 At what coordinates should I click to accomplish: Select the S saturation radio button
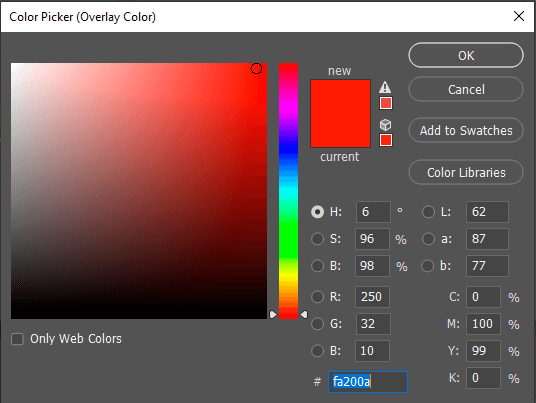click(x=317, y=239)
